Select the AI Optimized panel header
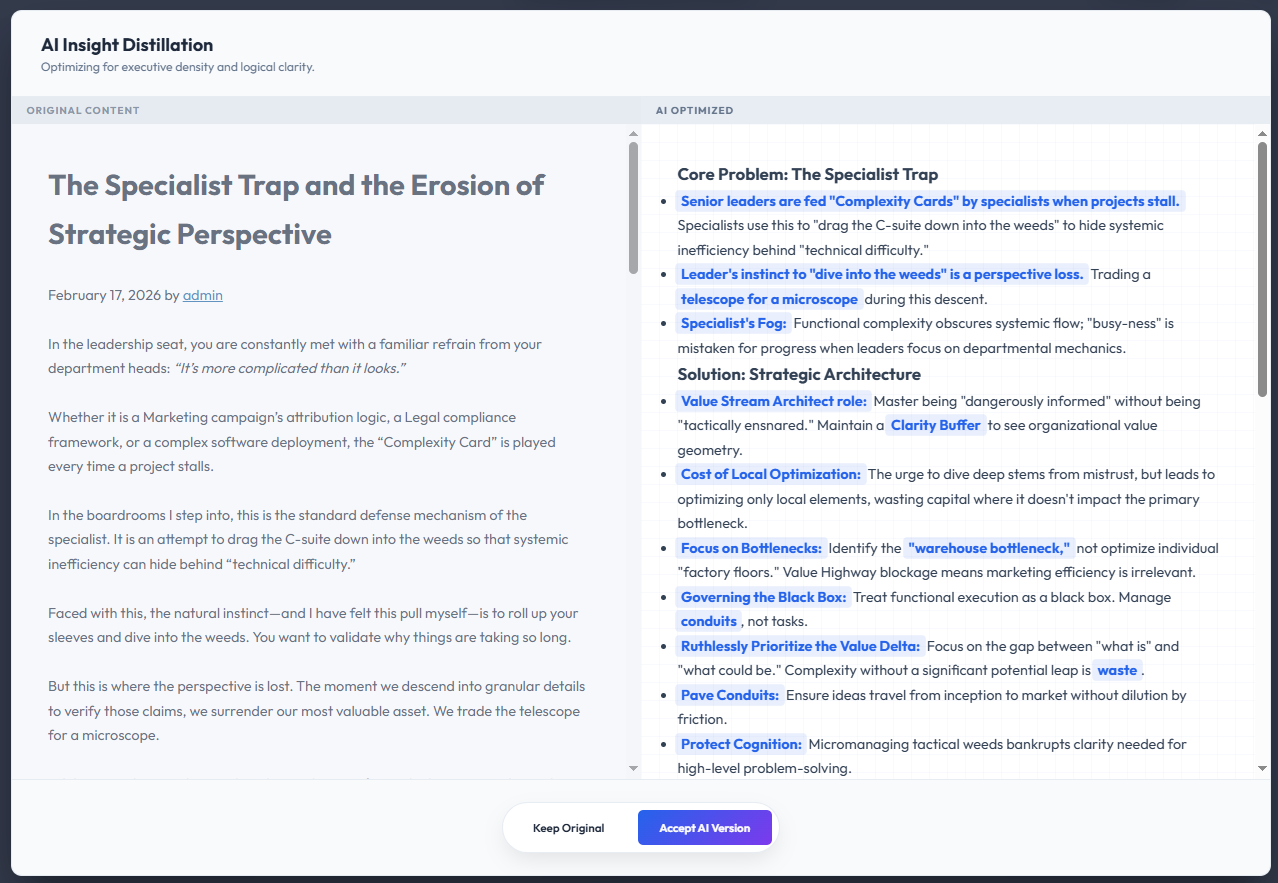 point(694,110)
